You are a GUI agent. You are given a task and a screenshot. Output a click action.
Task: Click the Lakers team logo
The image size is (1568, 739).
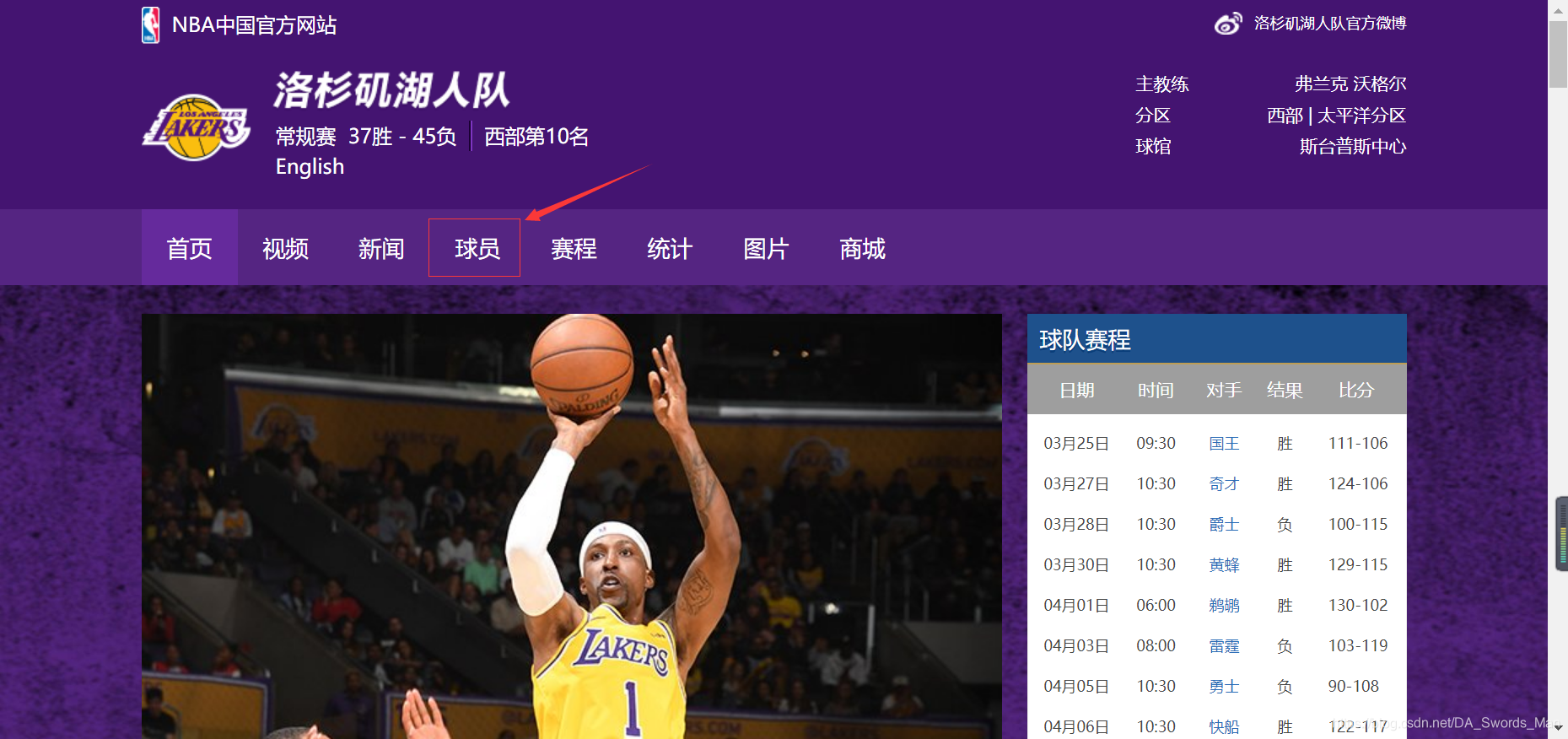coord(197,127)
